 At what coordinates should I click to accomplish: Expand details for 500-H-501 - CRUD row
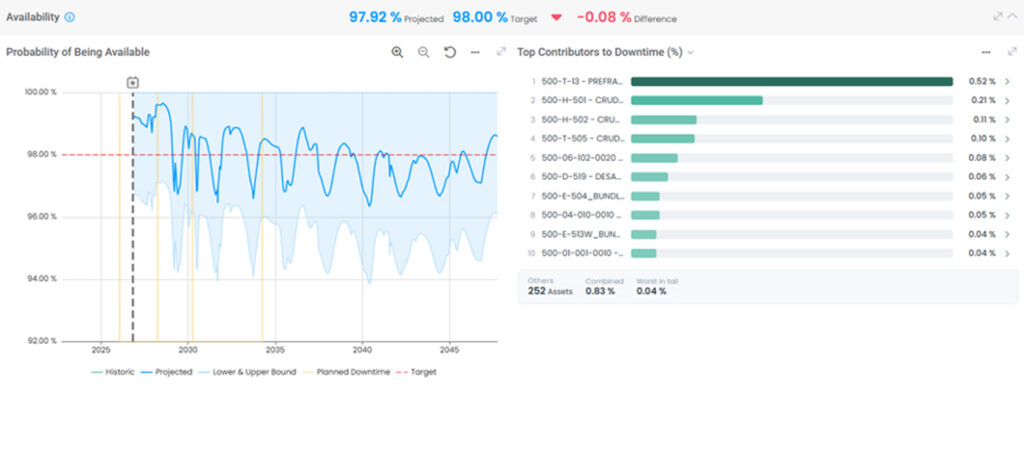(x=1008, y=101)
